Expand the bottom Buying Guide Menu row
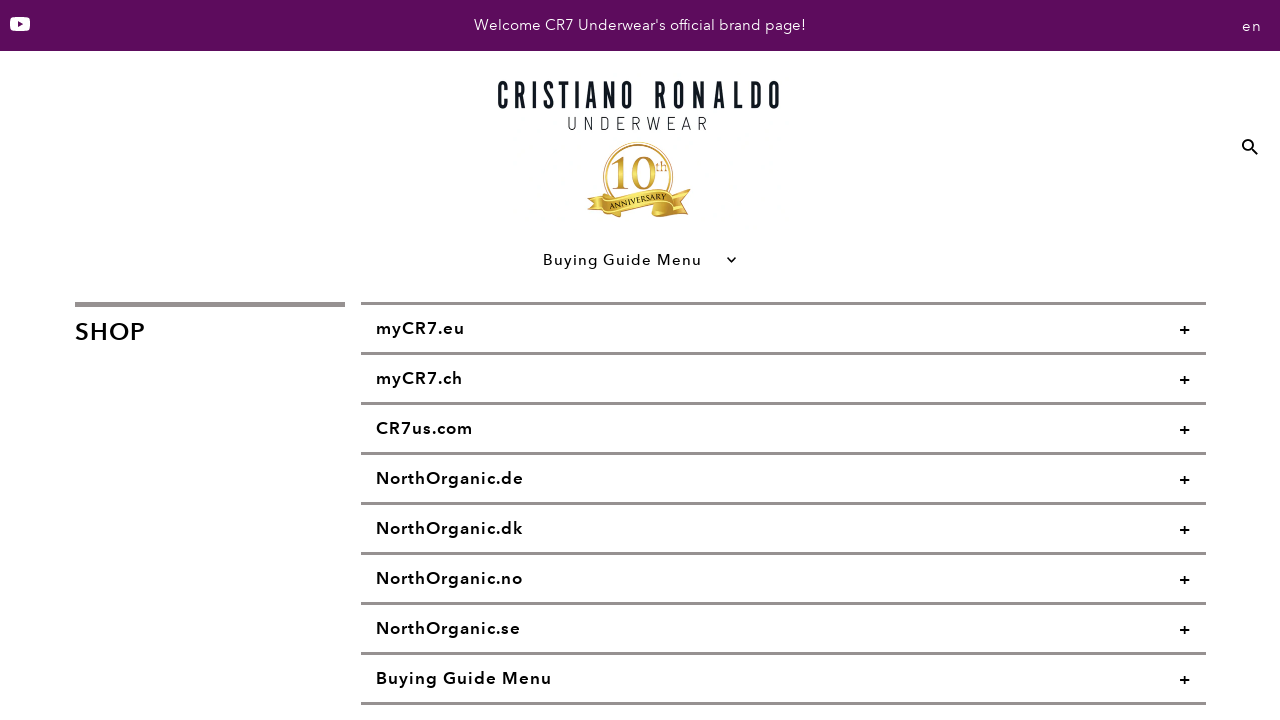This screenshot has width=1280, height=720. click(783, 679)
